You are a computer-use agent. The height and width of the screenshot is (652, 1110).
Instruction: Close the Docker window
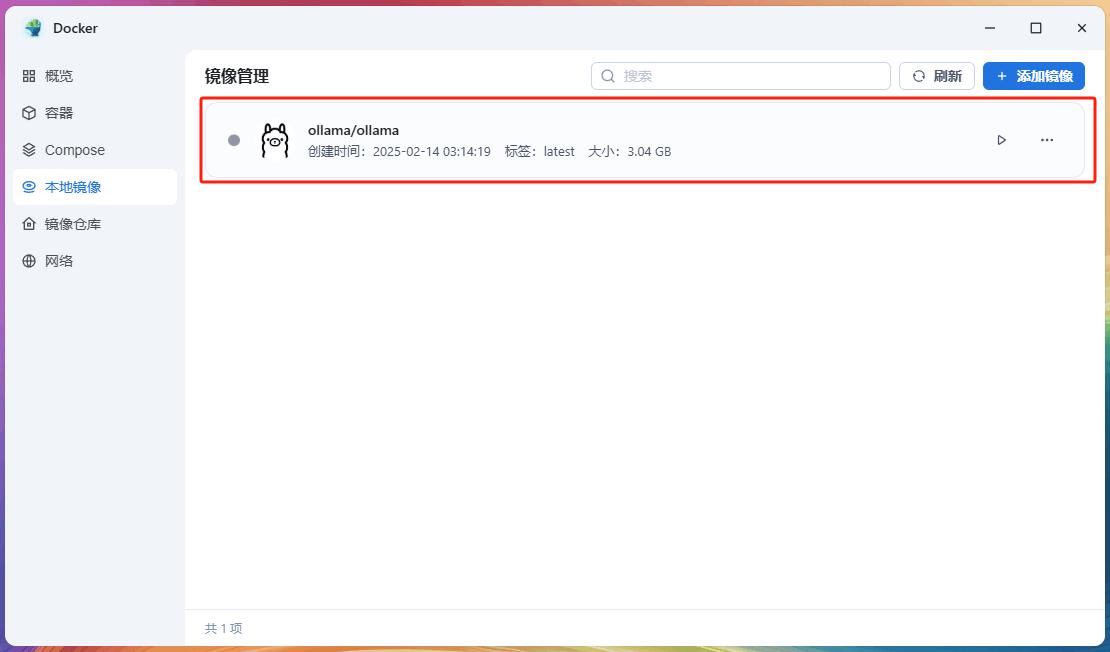[1082, 28]
